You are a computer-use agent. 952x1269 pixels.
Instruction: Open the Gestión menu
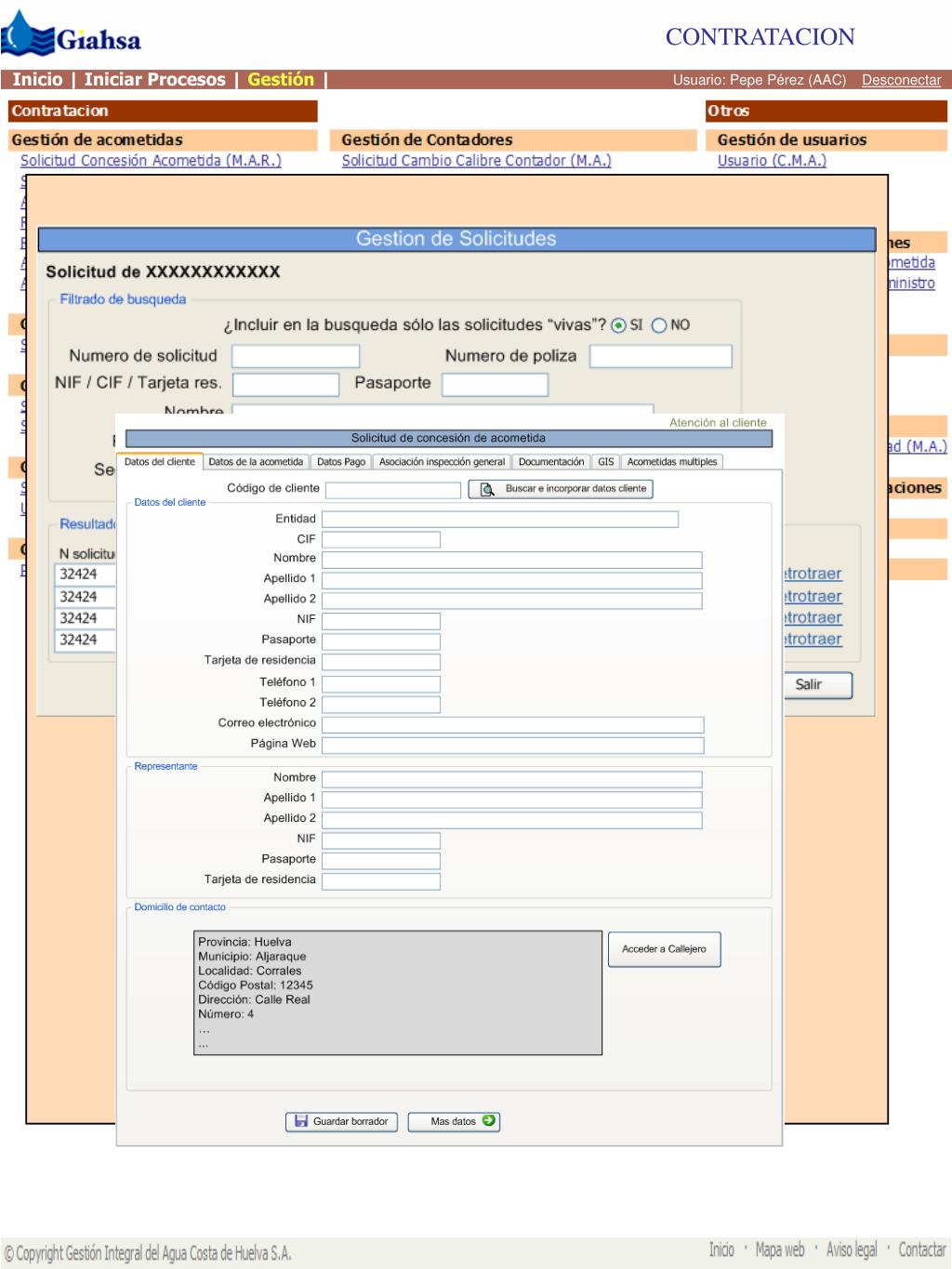click(x=281, y=80)
